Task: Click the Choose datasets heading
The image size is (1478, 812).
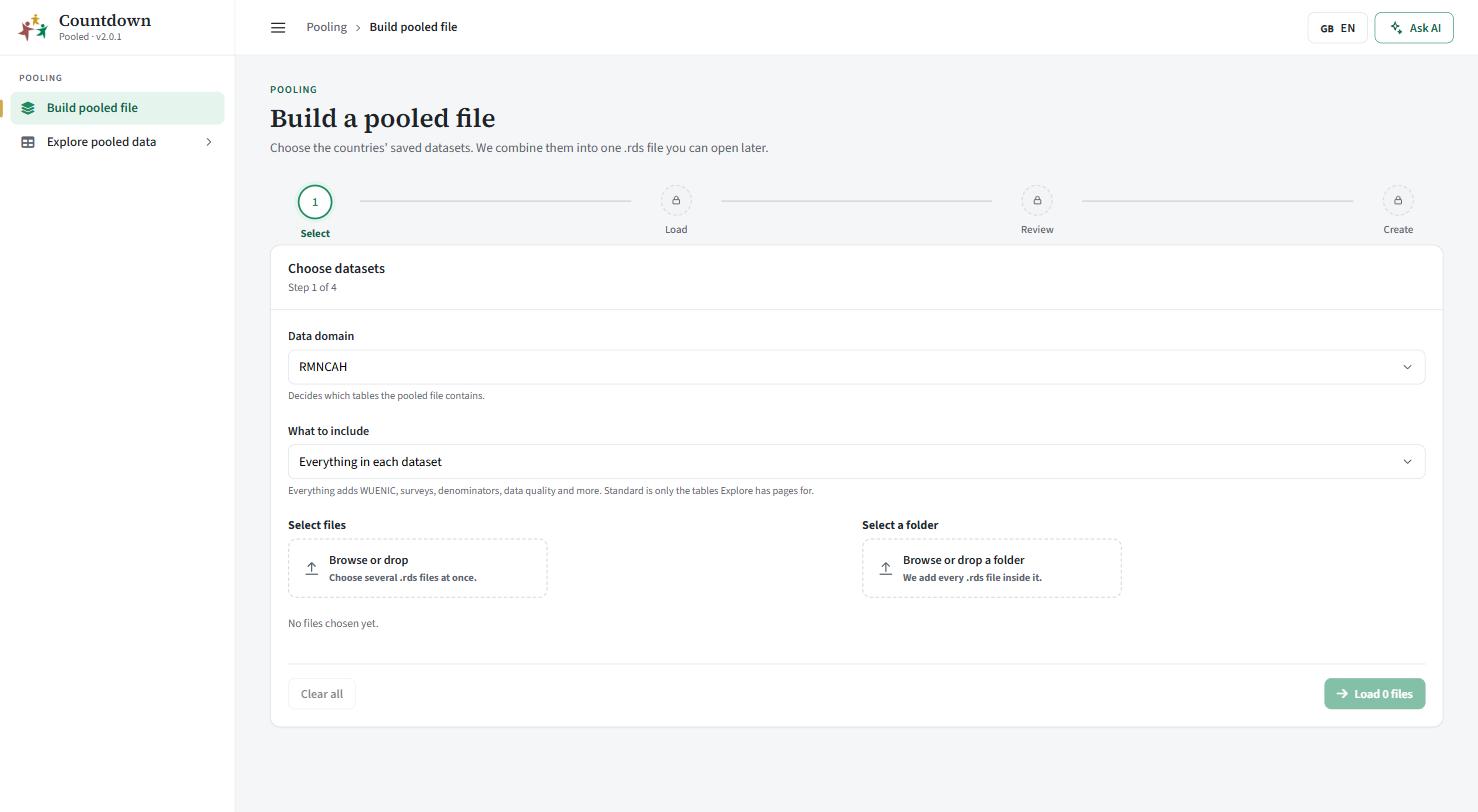Action: [336, 268]
